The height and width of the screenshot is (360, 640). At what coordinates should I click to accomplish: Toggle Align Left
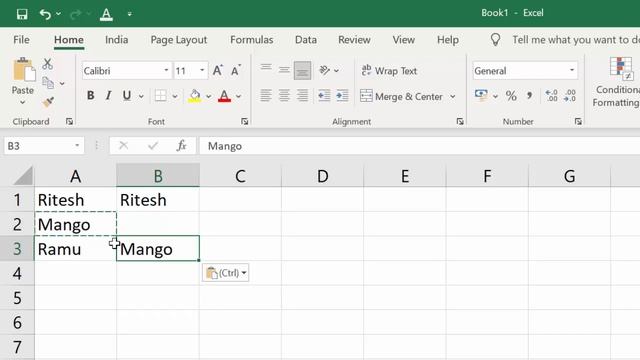click(266, 96)
